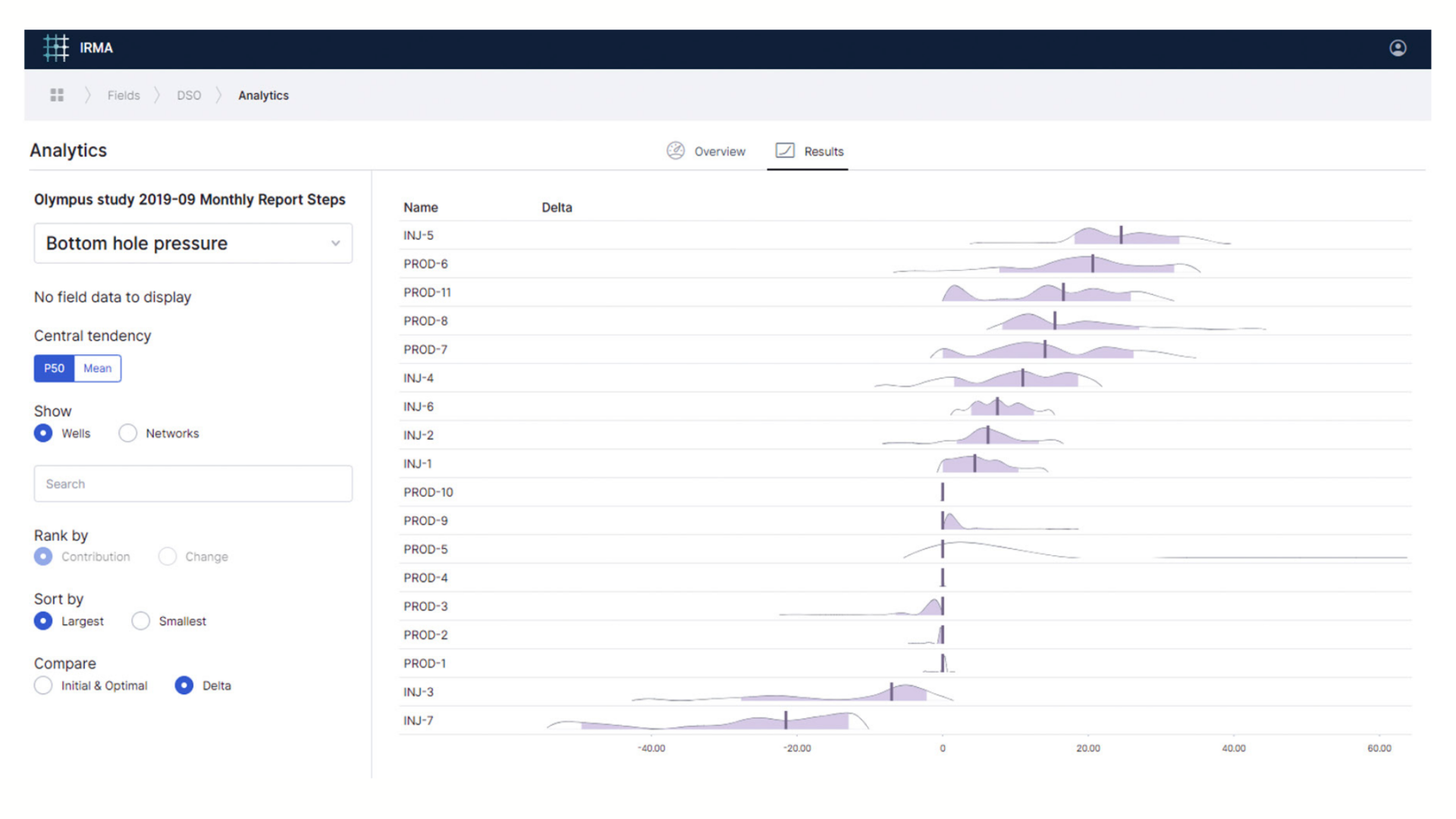The width and height of the screenshot is (1456, 819).
Task: Navigate to the DSO breadcrumb link
Action: pos(189,96)
